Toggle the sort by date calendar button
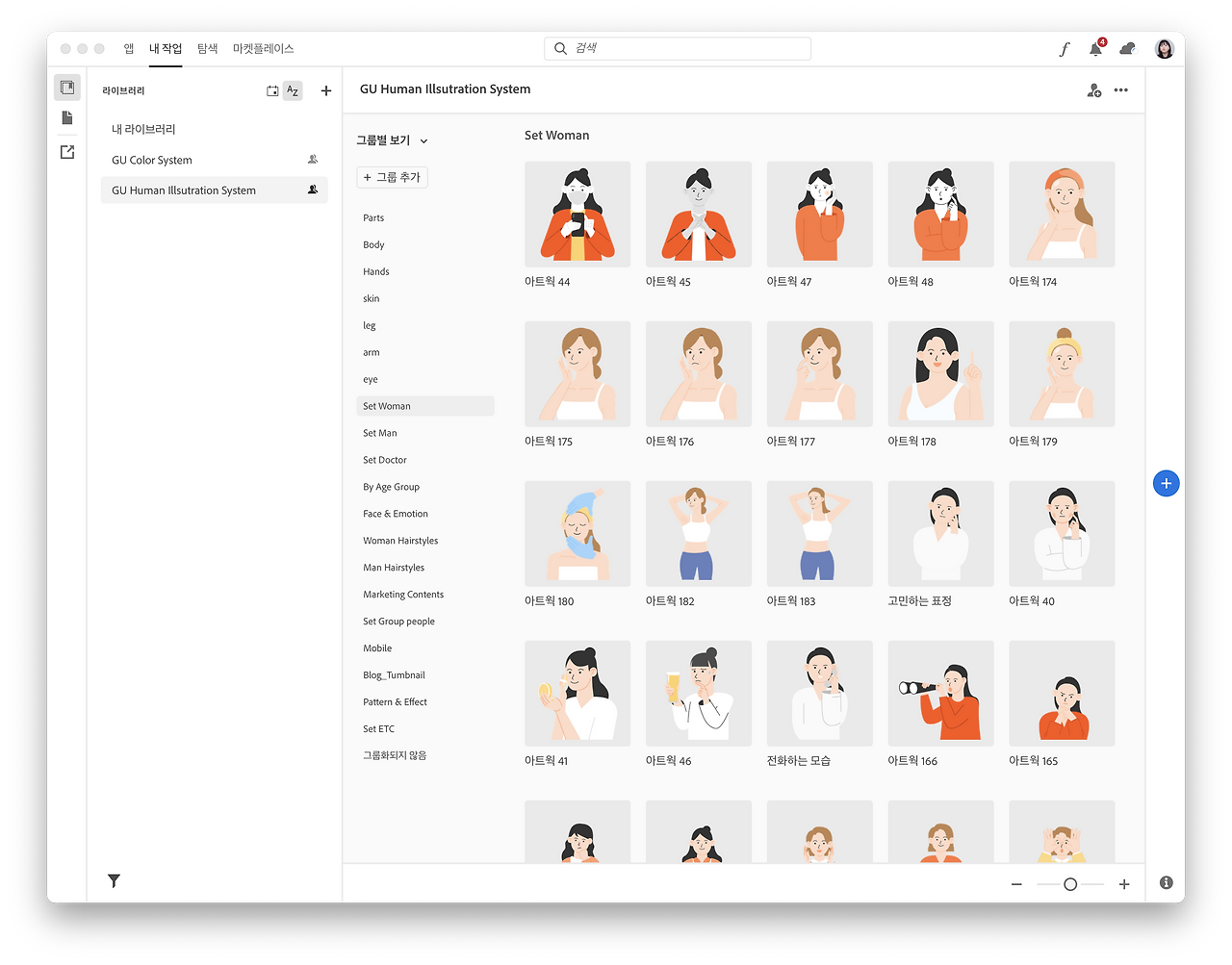 pyautogui.click(x=272, y=90)
